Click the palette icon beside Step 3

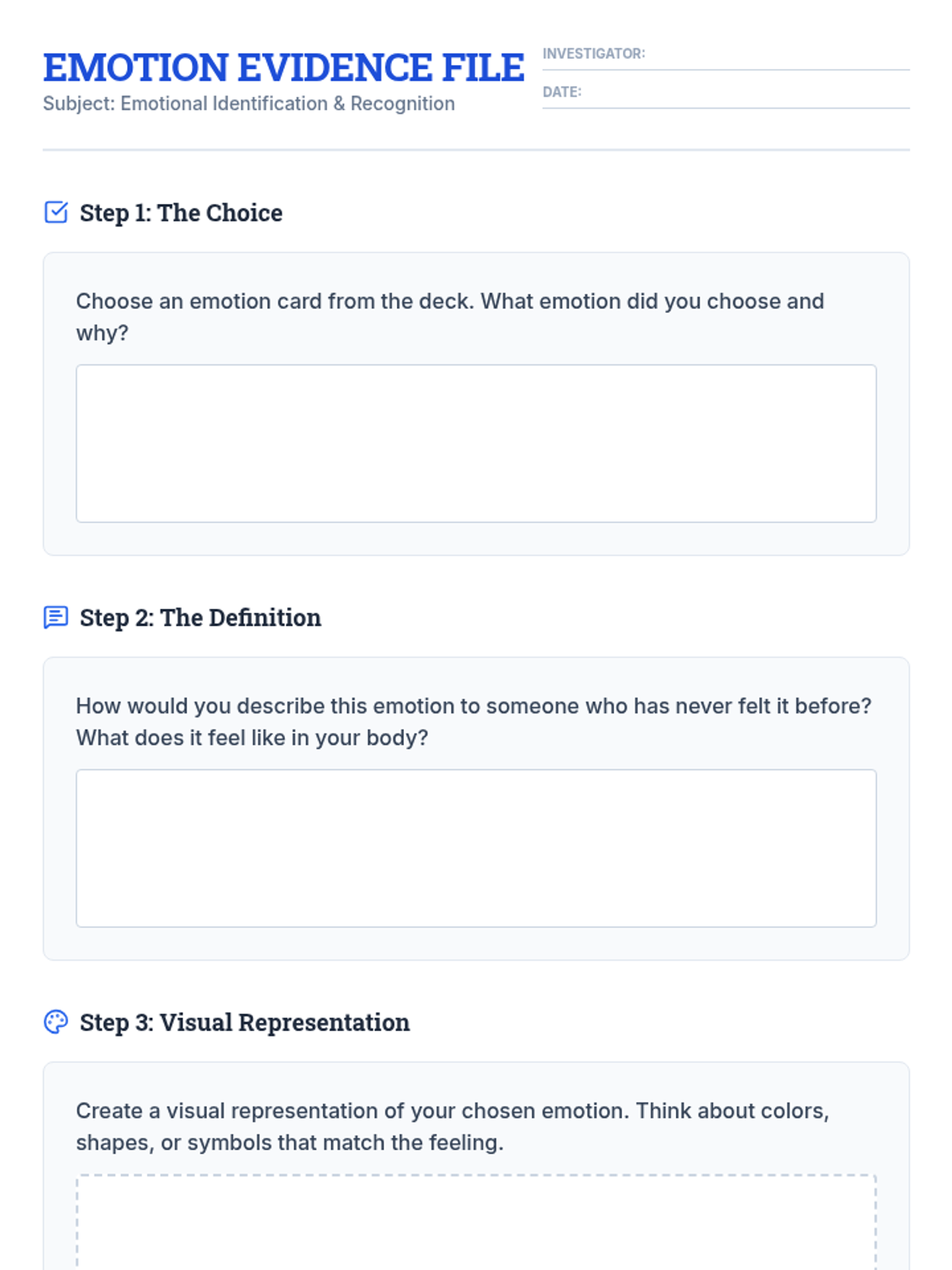pos(56,1022)
